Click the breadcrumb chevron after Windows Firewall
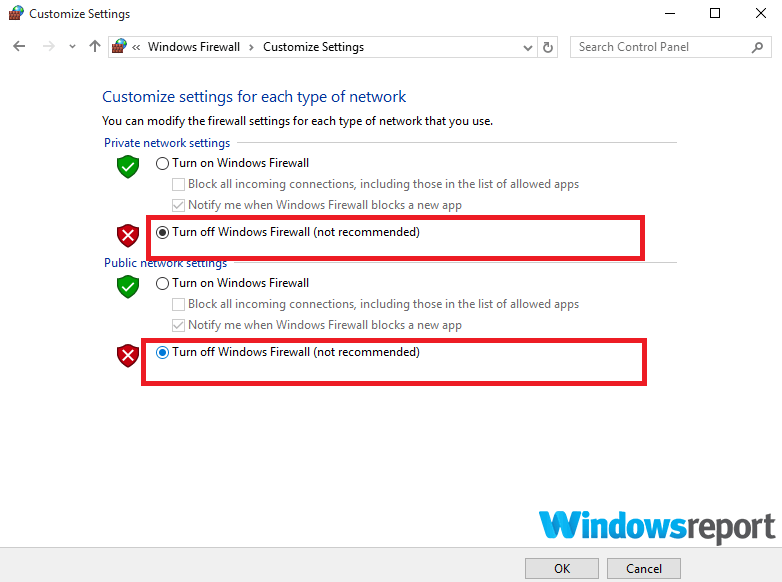The width and height of the screenshot is (782, 582). click(251, 47)
